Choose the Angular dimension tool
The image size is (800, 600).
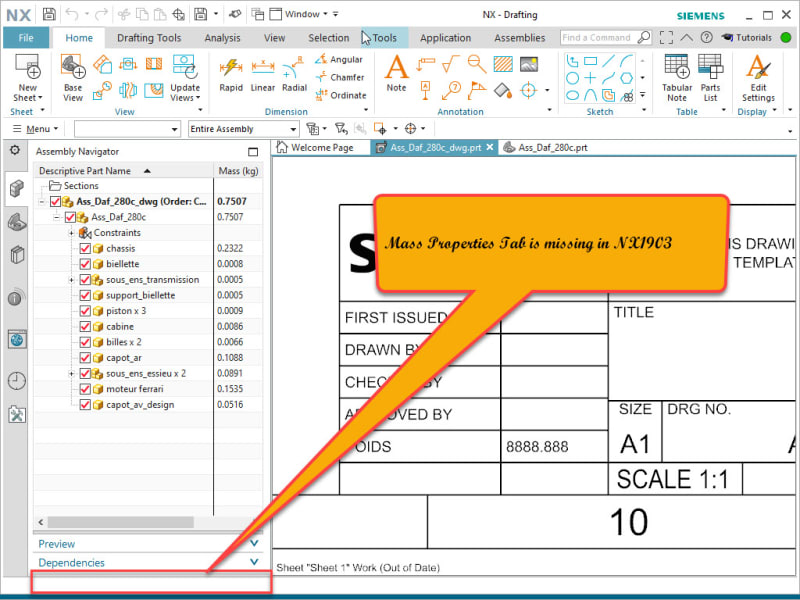339,60
